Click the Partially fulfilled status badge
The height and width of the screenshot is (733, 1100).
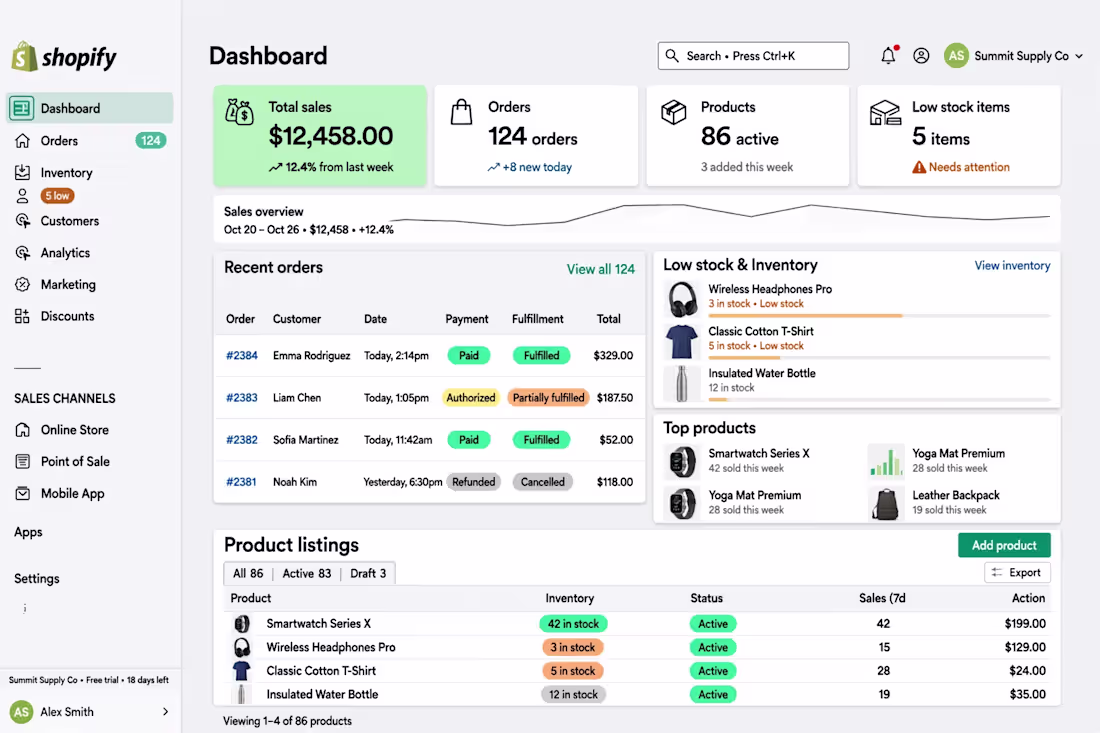[549, 398]
